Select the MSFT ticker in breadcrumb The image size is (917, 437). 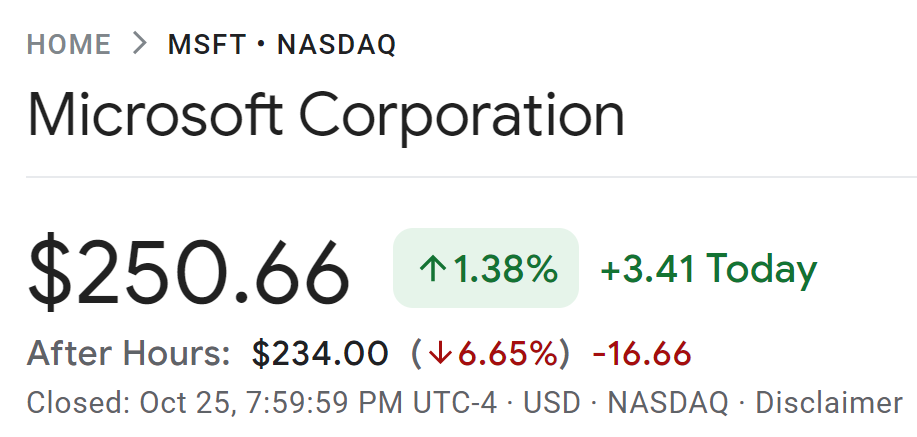click(207, 44)
